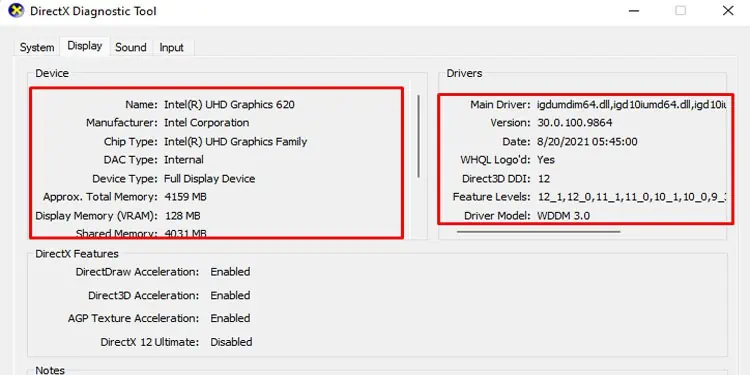
Task: Go to the Input tab
Action: point(171,47)
